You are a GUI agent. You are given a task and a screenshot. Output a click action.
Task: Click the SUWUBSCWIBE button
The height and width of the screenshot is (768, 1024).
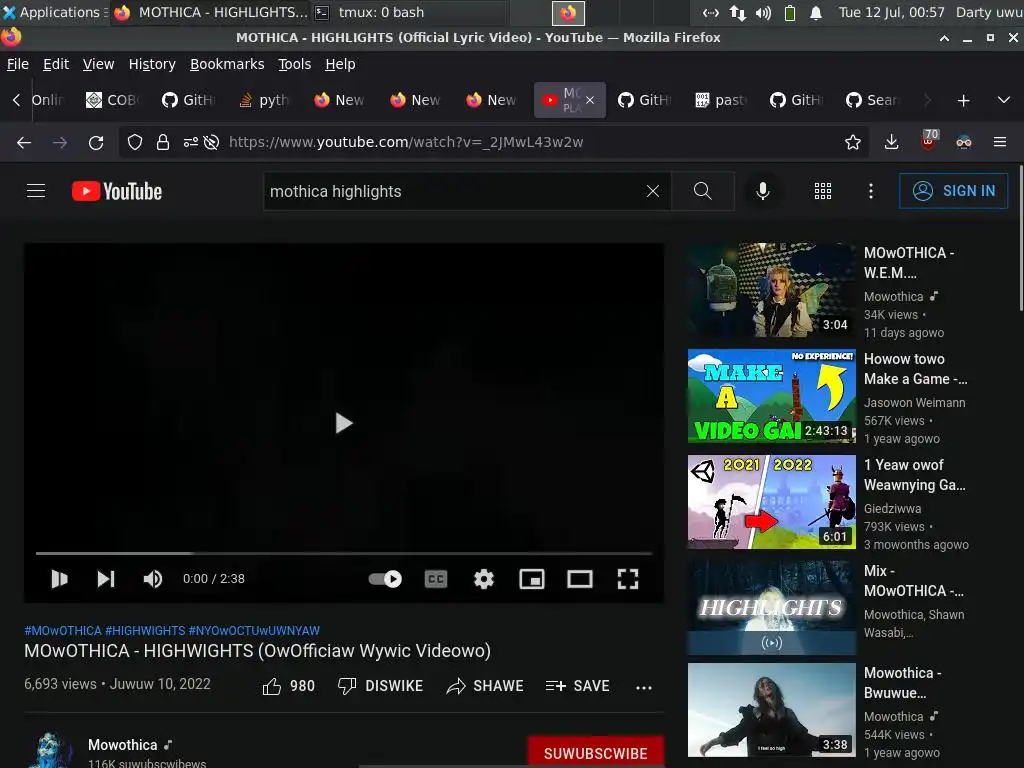[596, 753]
